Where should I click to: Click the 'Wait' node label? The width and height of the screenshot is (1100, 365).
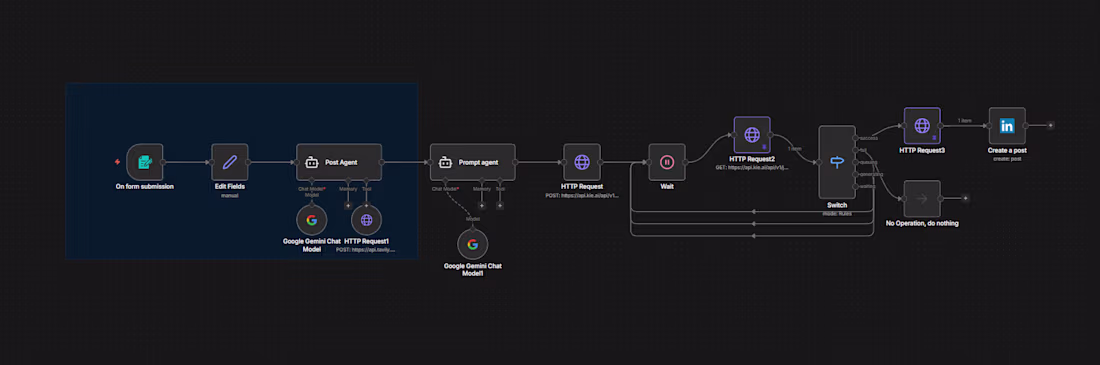coord(666,187)
